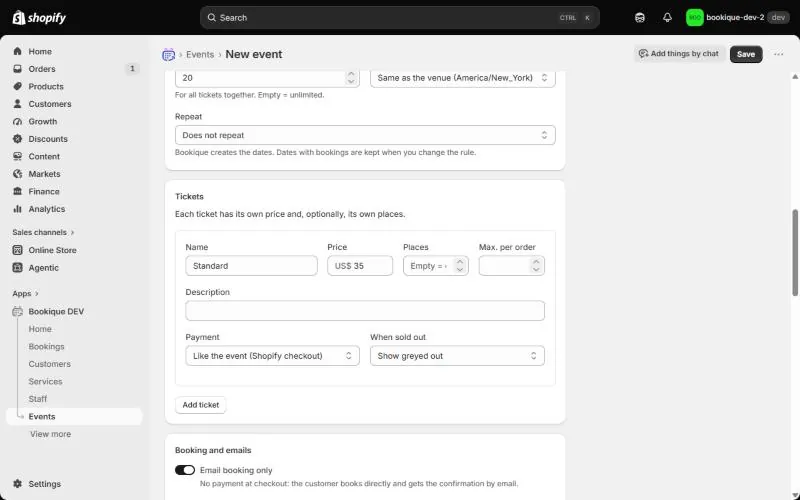Click the Bookique calendar icon in breadcrumb
This screenshot has height=500, width=800.
coord(168,55)
